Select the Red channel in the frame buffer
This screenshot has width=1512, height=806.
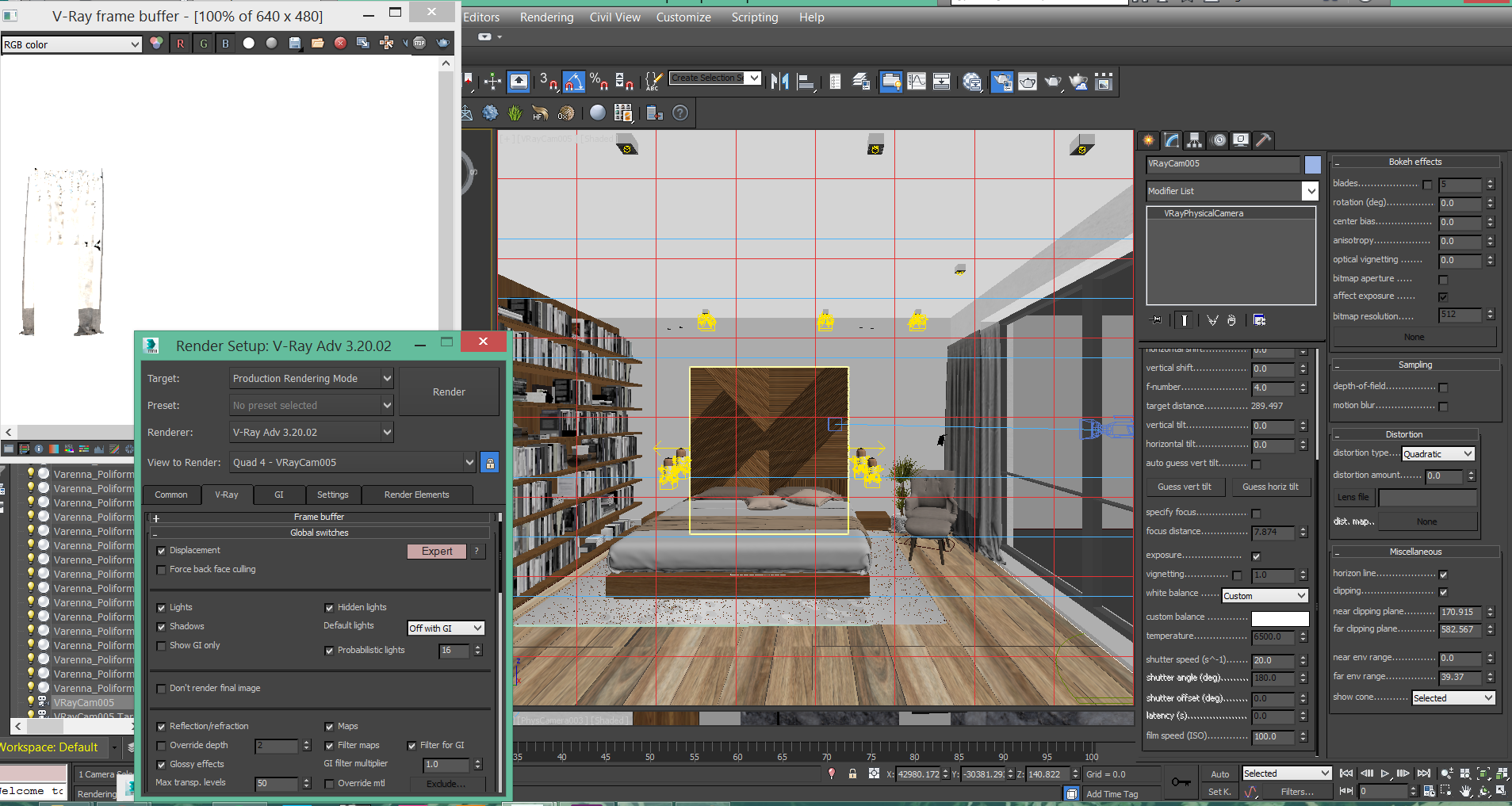(x=180, y=44)
